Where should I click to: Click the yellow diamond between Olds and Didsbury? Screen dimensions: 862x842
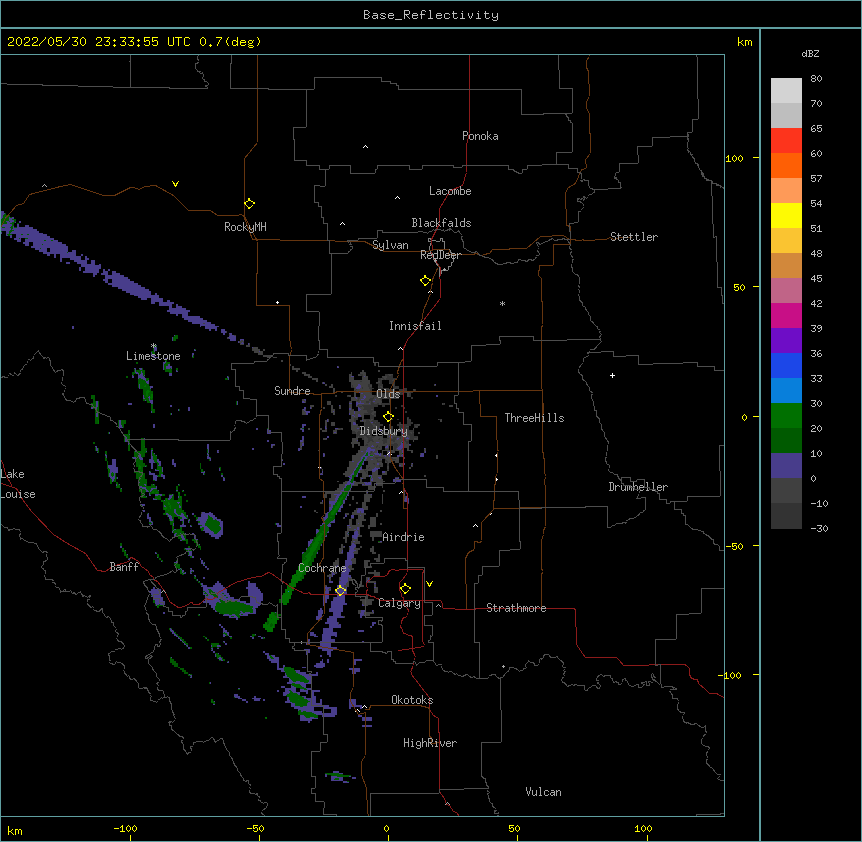click(388, 417)
